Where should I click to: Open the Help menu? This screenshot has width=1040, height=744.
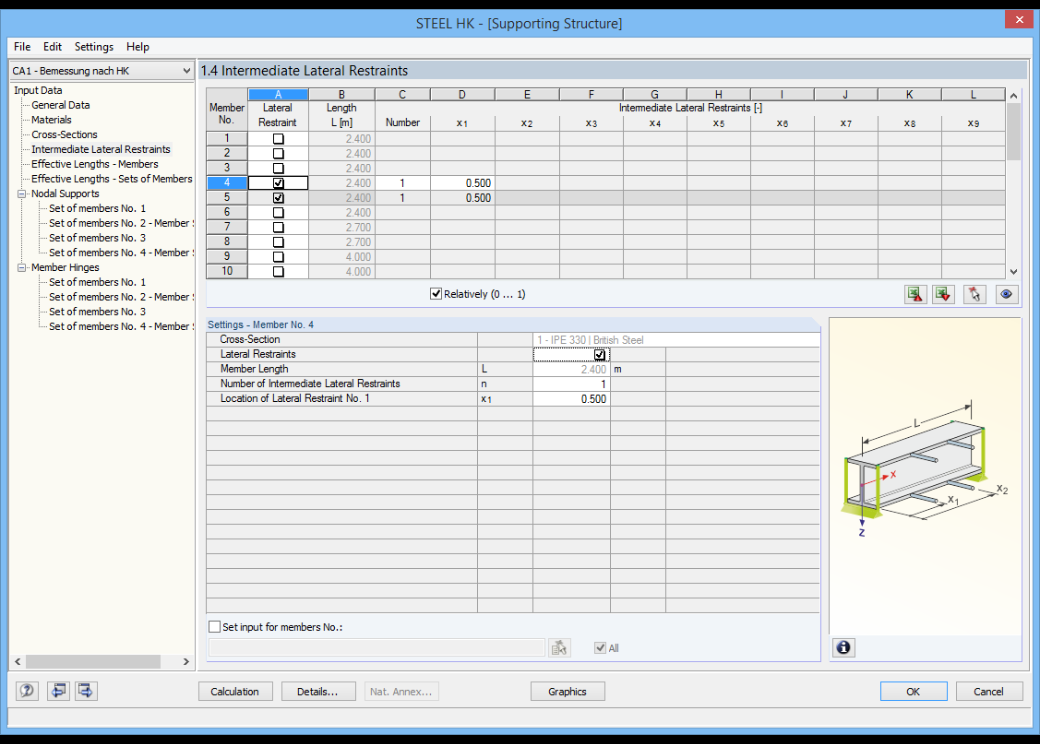coord(138,46)
